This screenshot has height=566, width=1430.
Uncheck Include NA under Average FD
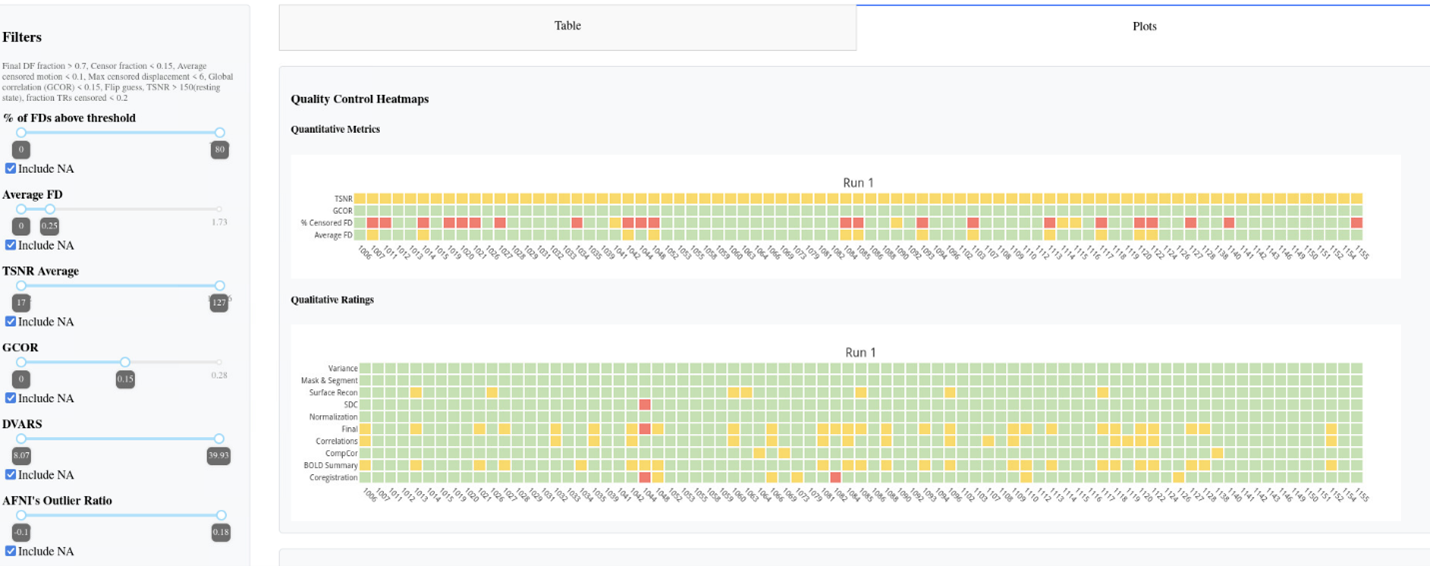pos(11,245)
